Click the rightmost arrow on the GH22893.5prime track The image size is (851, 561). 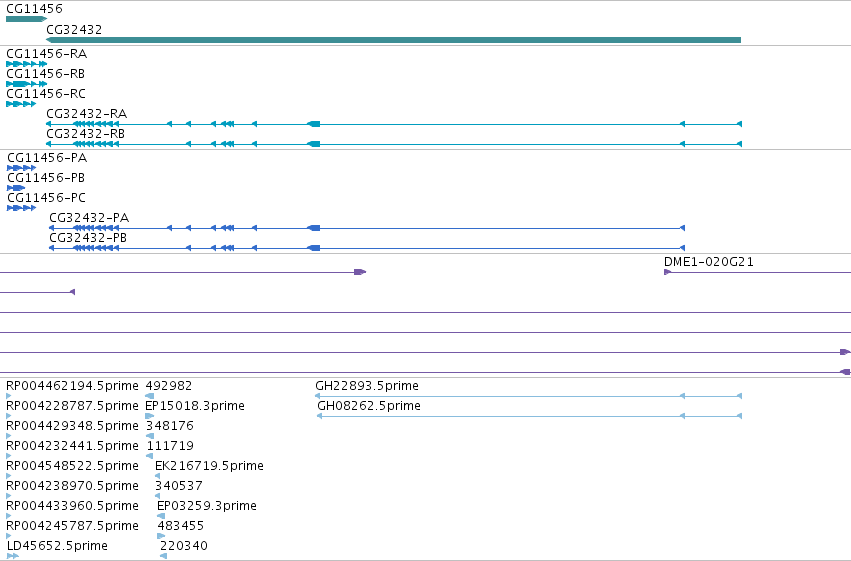pyautogui.click(x=739, y=396)
